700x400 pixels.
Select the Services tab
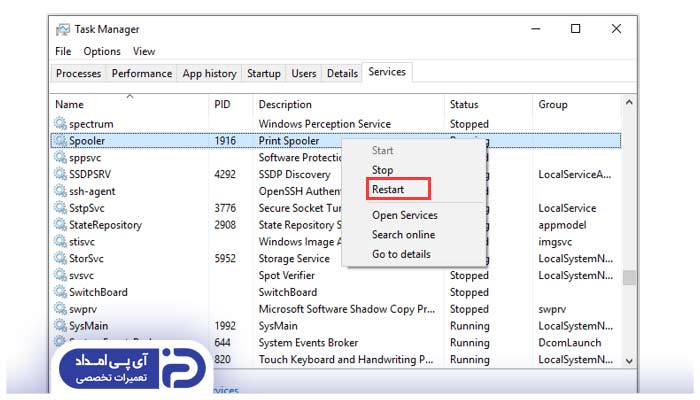387,72
